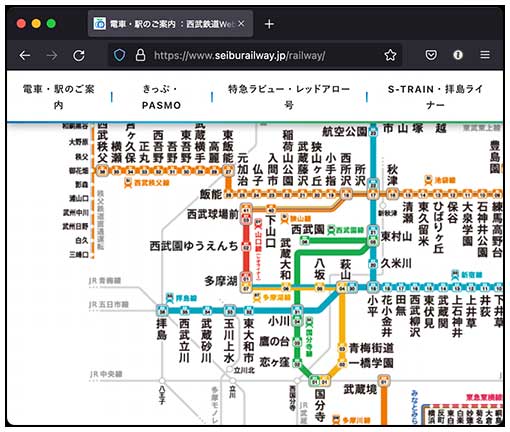Click 萩山 station label

coord(345,269)
